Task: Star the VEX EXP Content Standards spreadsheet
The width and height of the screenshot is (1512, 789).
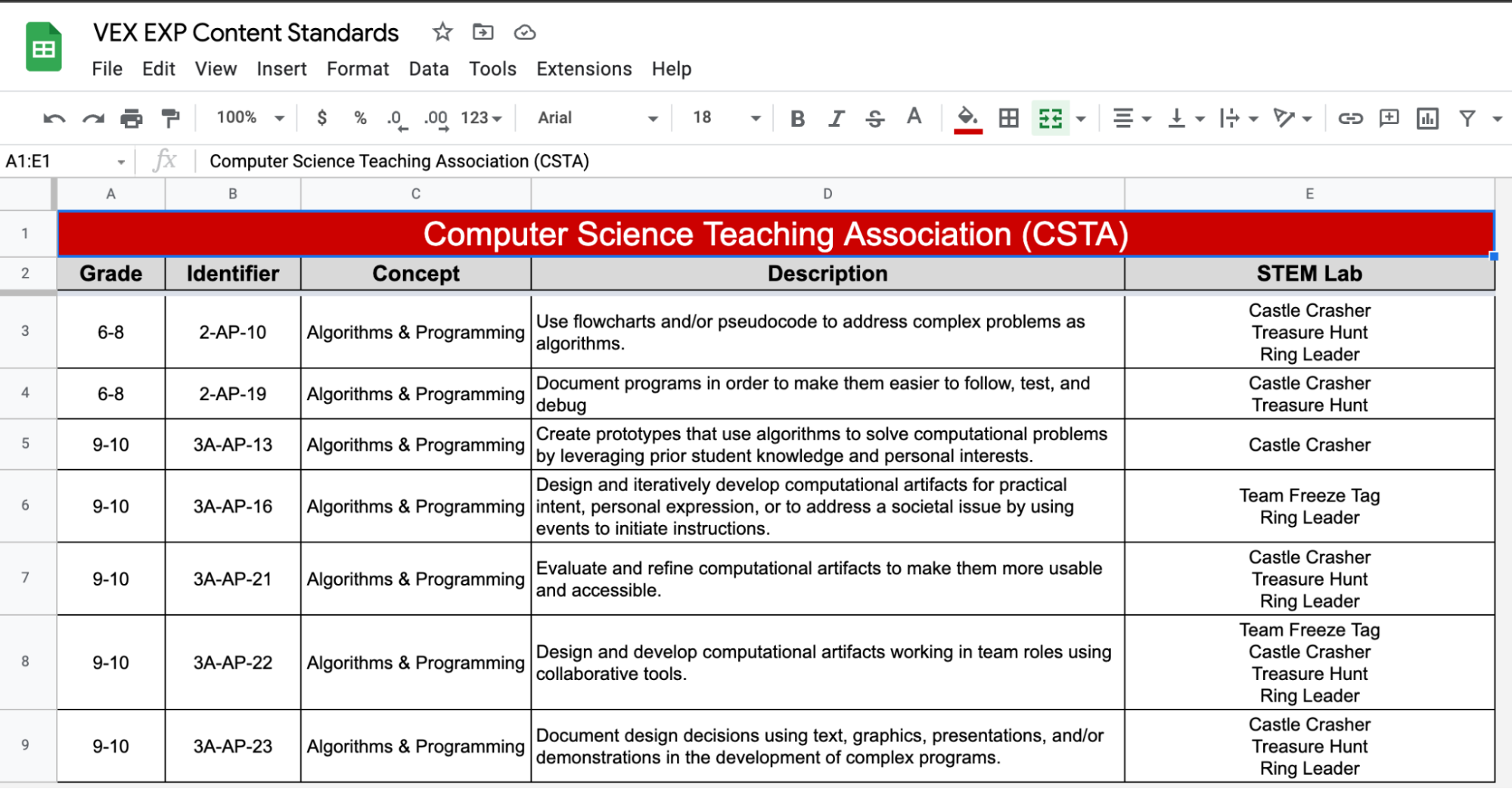Action: click(442, 32)
